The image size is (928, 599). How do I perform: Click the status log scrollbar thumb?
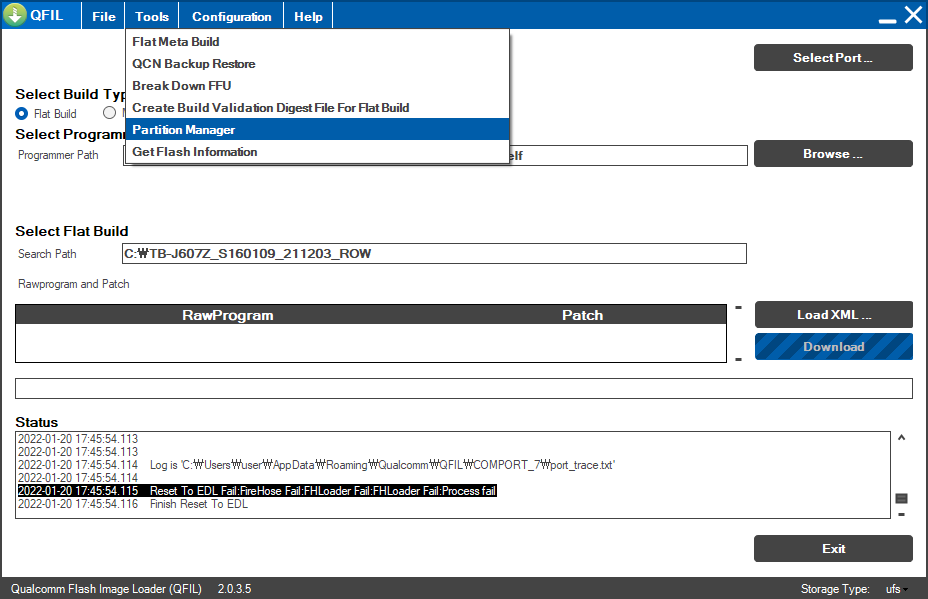point(901,498)
